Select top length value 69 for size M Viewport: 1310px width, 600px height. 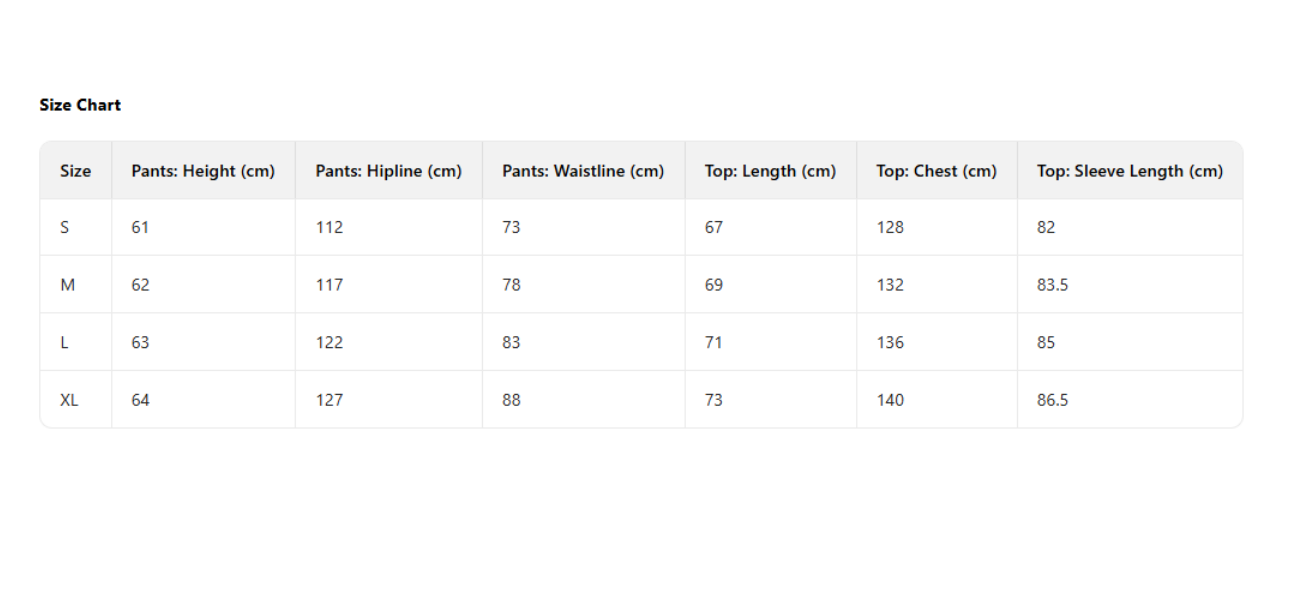click(713, 285)
